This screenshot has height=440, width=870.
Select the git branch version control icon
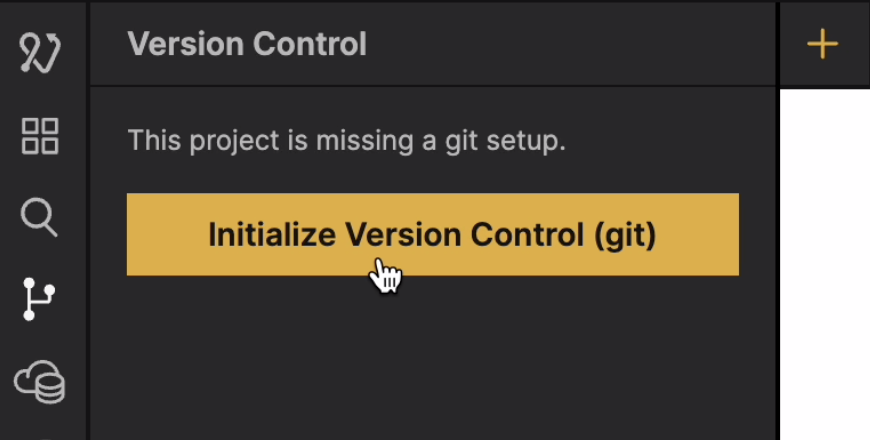pyautogui.click(x=39, y=299)
